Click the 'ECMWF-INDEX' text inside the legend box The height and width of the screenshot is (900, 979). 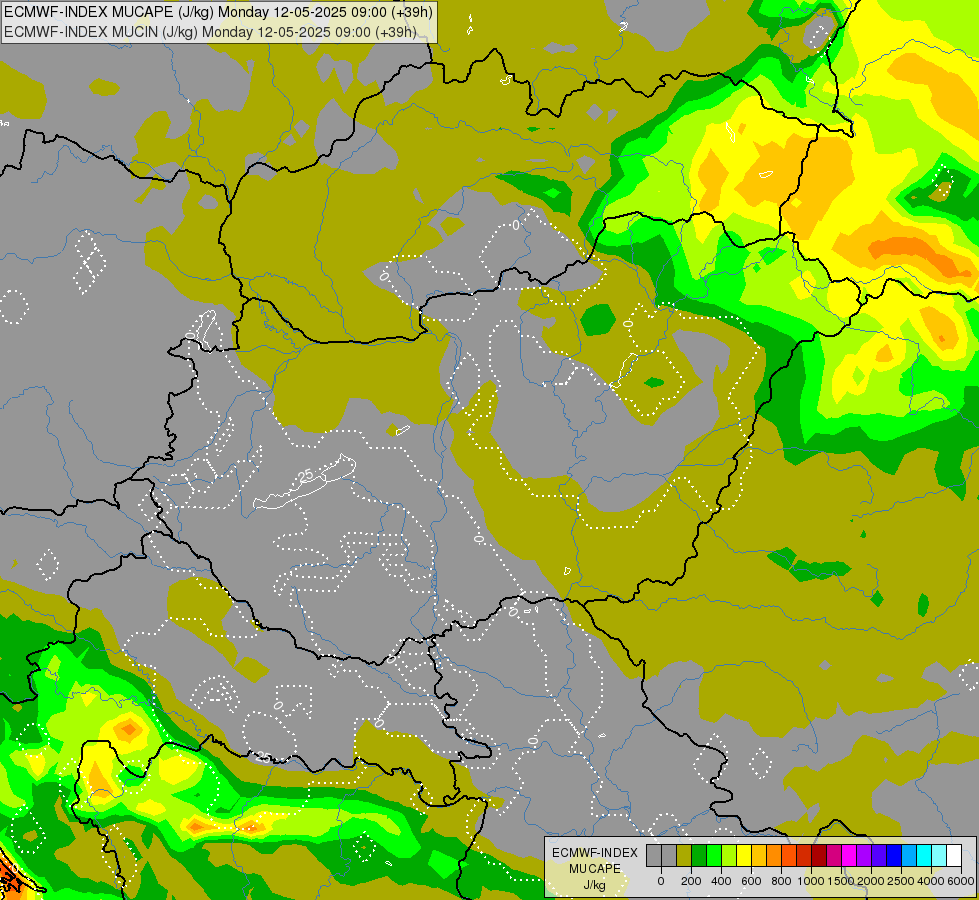click(595, 853)
